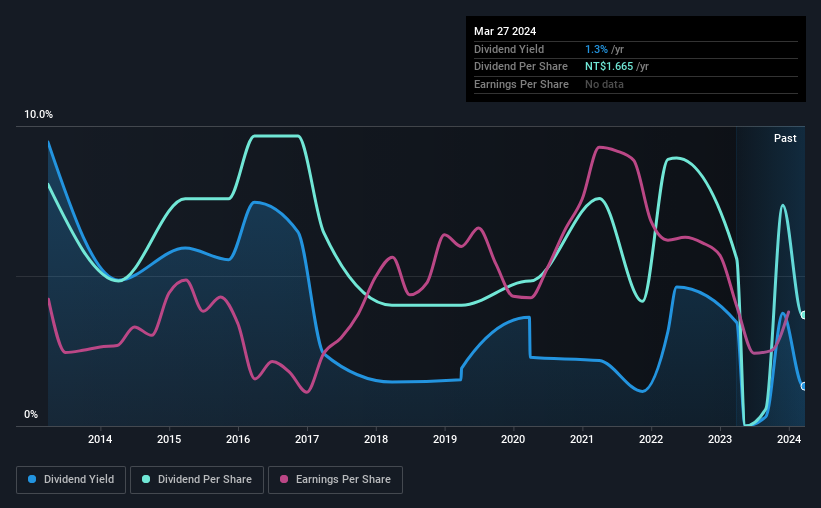Image resolution: width=821 pixels, height=508 pixels.
Task: Click the 2017 x-axis label
Action: click(307, 439)
